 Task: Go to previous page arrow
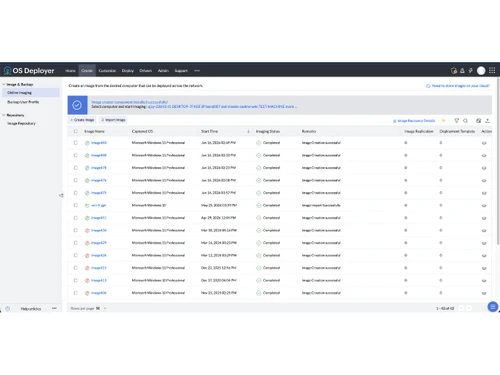tap(462, 308)
